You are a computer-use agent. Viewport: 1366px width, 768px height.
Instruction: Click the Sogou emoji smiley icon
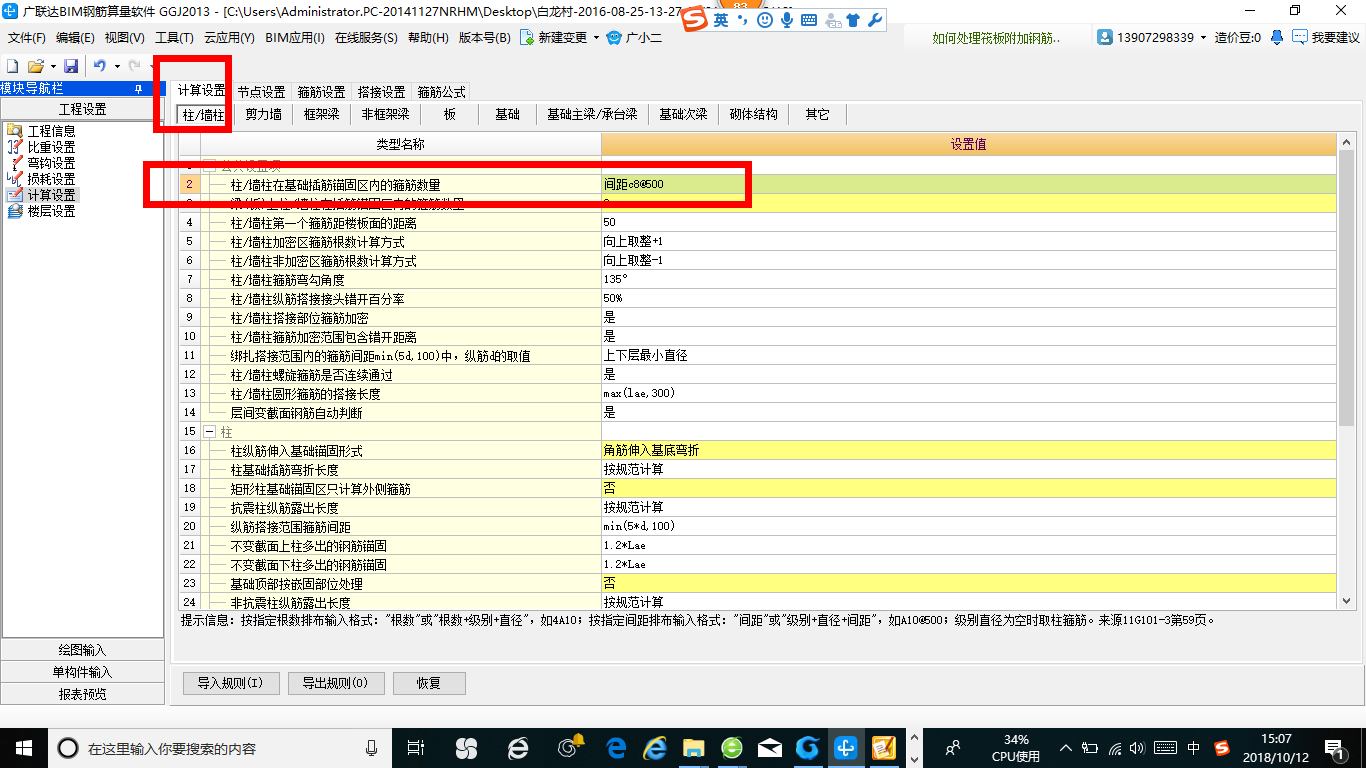765,20
